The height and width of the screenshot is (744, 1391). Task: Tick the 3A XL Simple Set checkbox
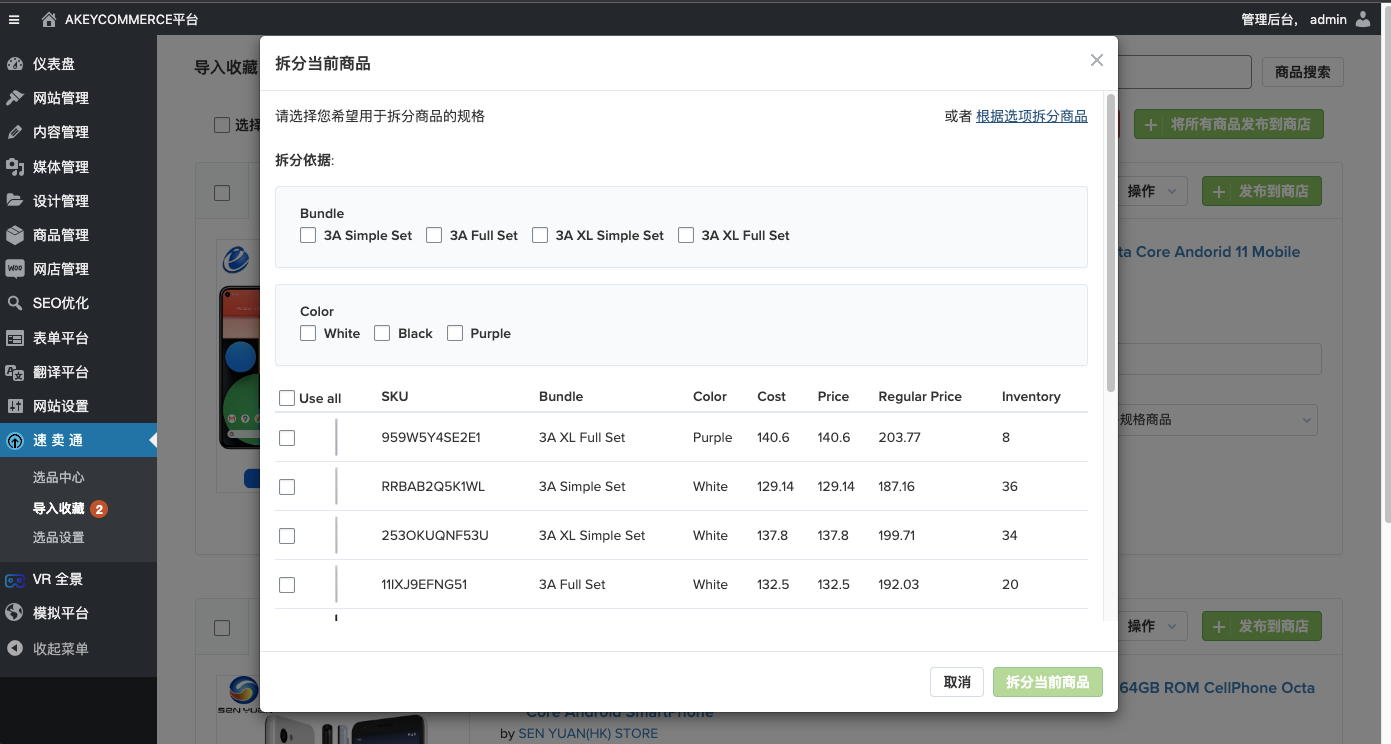coord(540,235)
